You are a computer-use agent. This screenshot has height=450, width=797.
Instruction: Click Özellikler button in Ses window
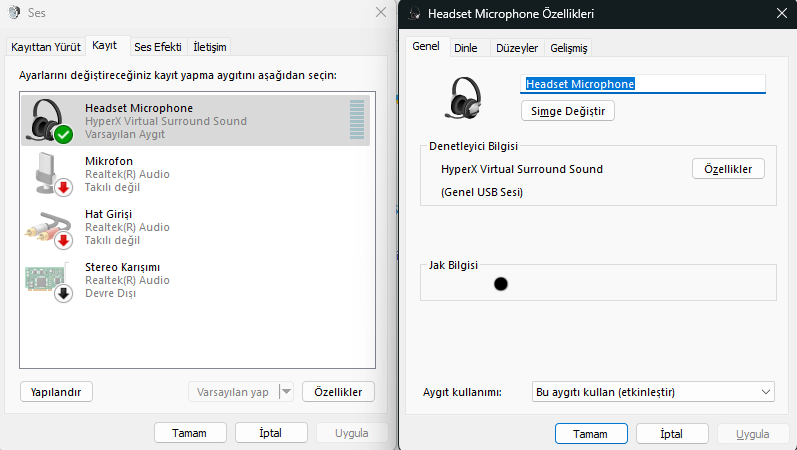(x=338, y=392)
